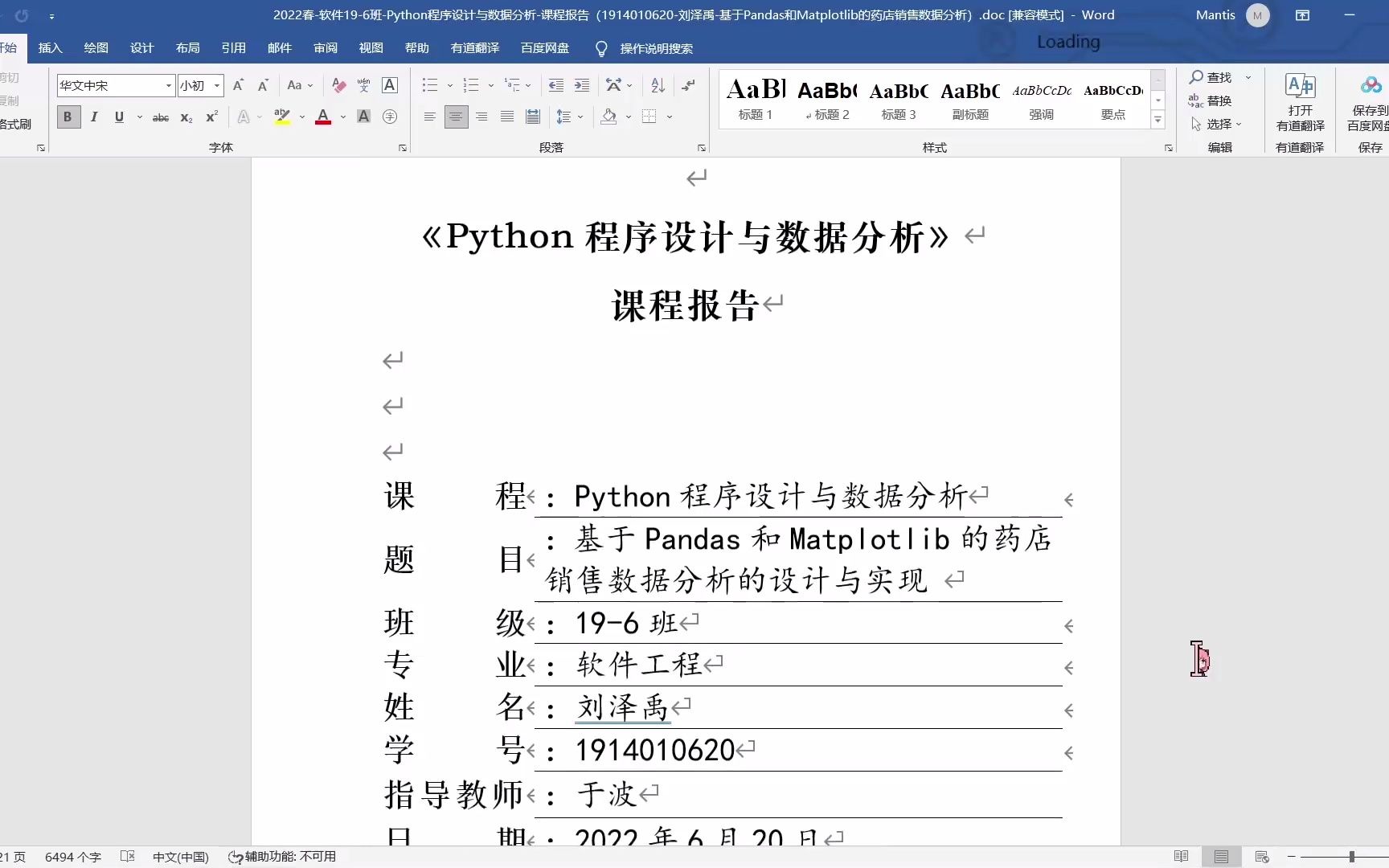Toggle subscript formatting
The height and width of the screenshot is (868, 1389).
(x=186, y=117)
